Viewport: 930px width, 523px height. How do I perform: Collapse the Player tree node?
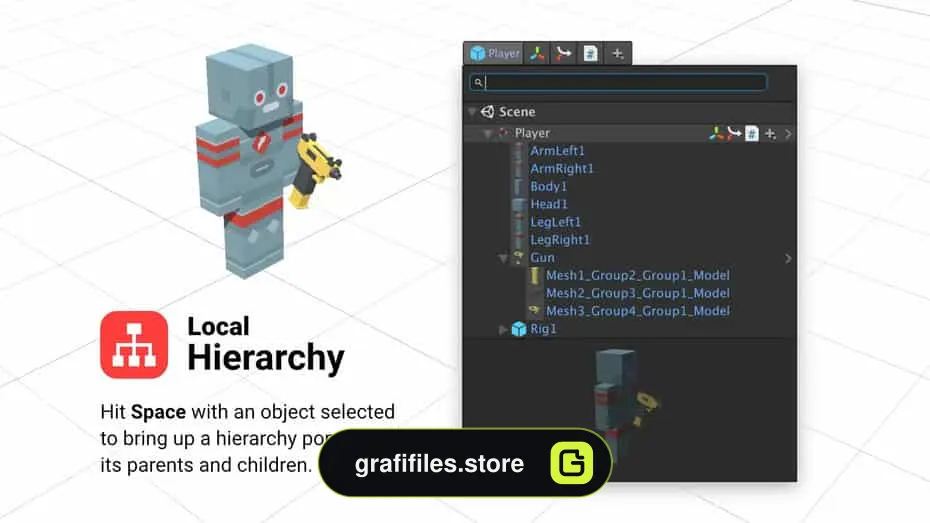click(487, 133)
